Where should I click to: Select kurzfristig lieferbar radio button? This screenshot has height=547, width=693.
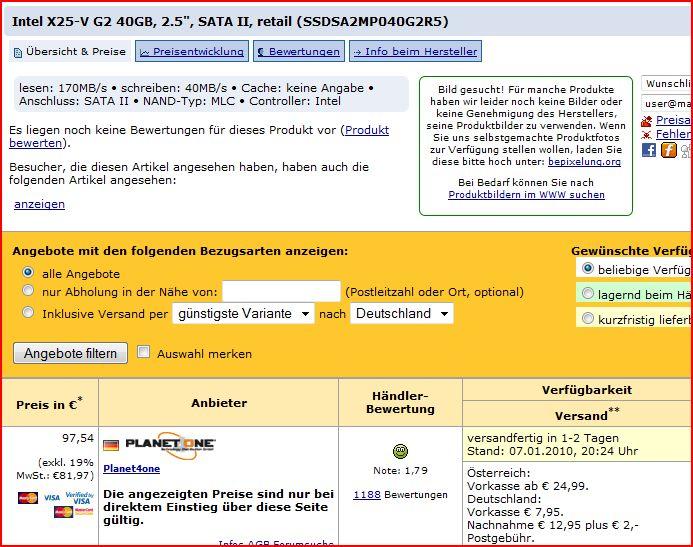[588, 318]
